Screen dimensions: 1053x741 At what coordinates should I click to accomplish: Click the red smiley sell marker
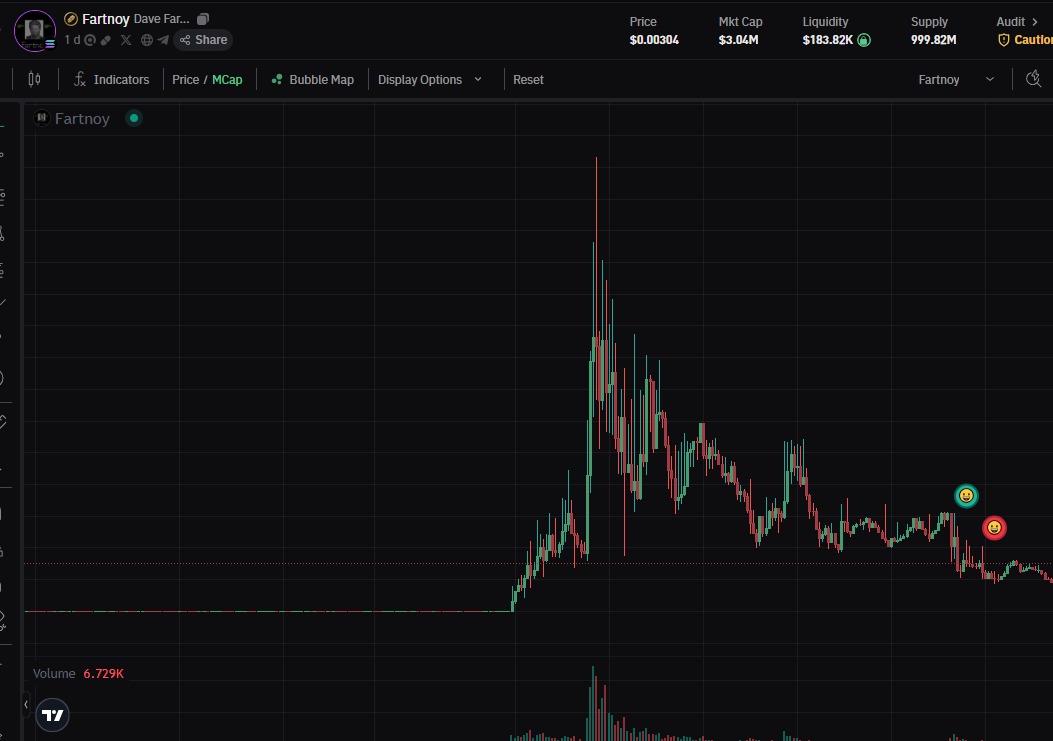[995, 528]
